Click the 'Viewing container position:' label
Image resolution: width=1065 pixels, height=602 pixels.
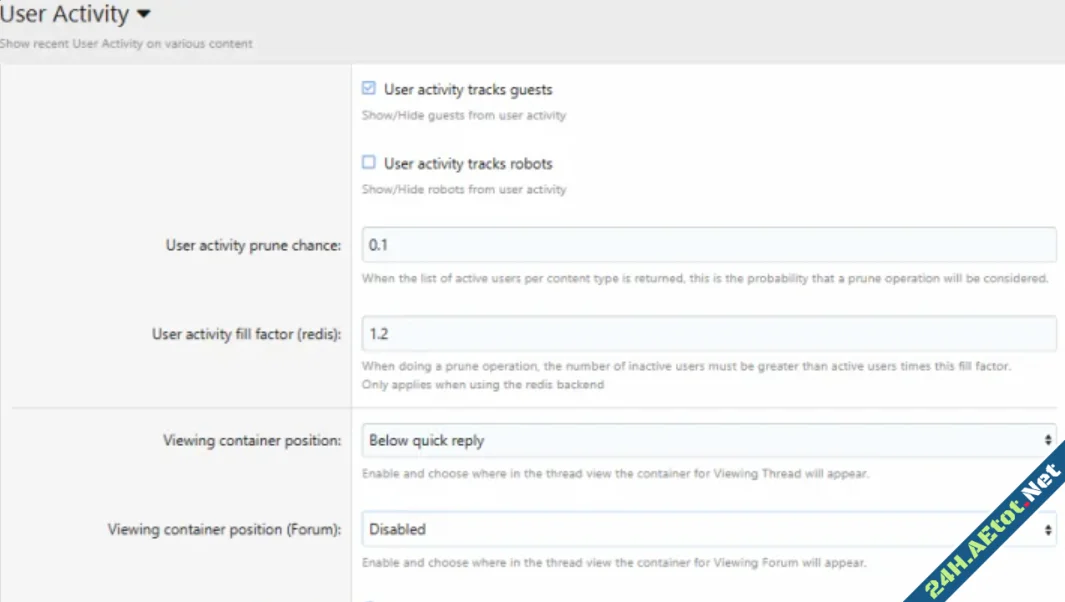coord(252,441)
